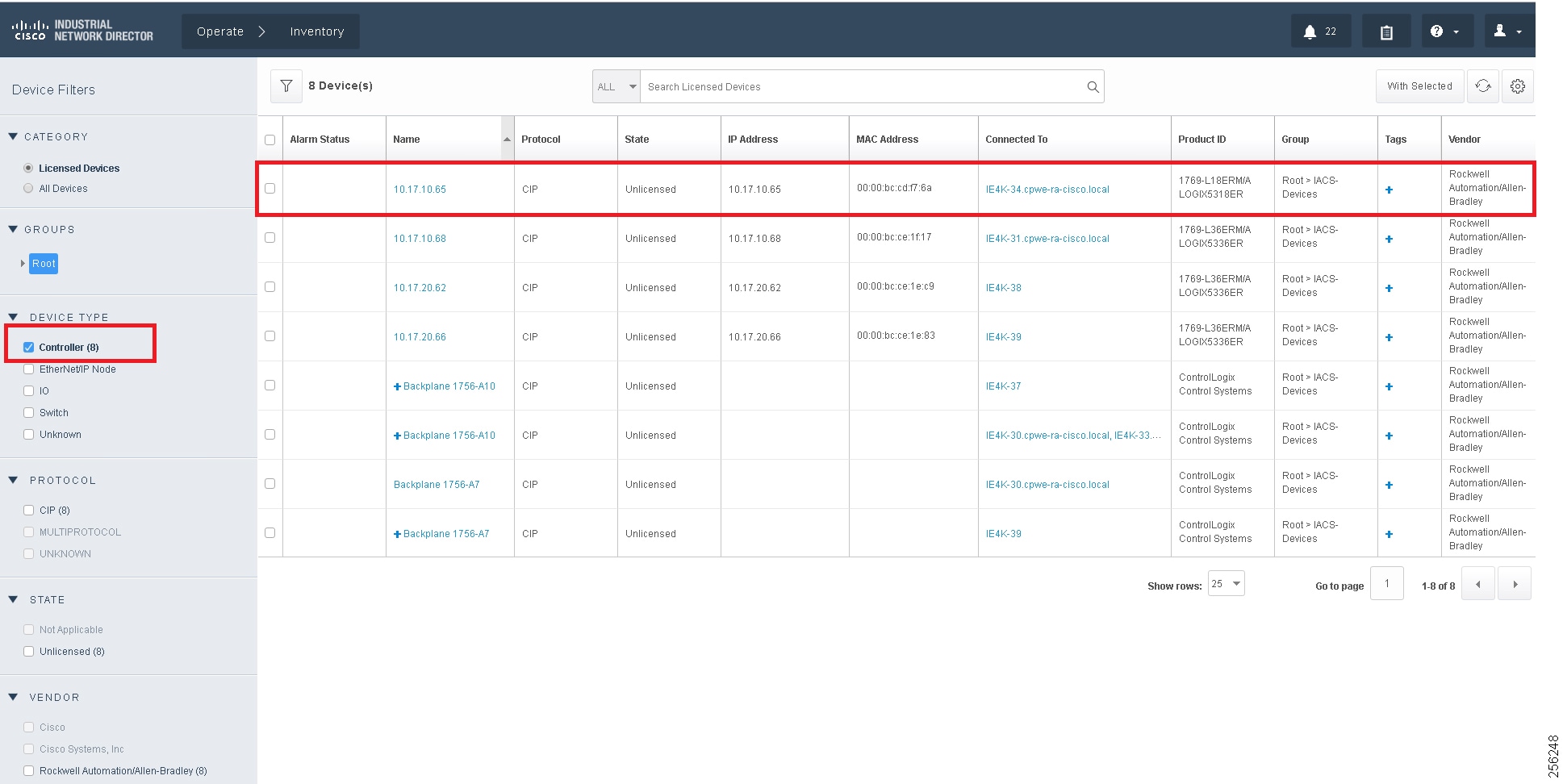The image size is (1563, 784).
Task: Expand Backplane 1756-A7 connected to IE4K-39
Action: 397,534
